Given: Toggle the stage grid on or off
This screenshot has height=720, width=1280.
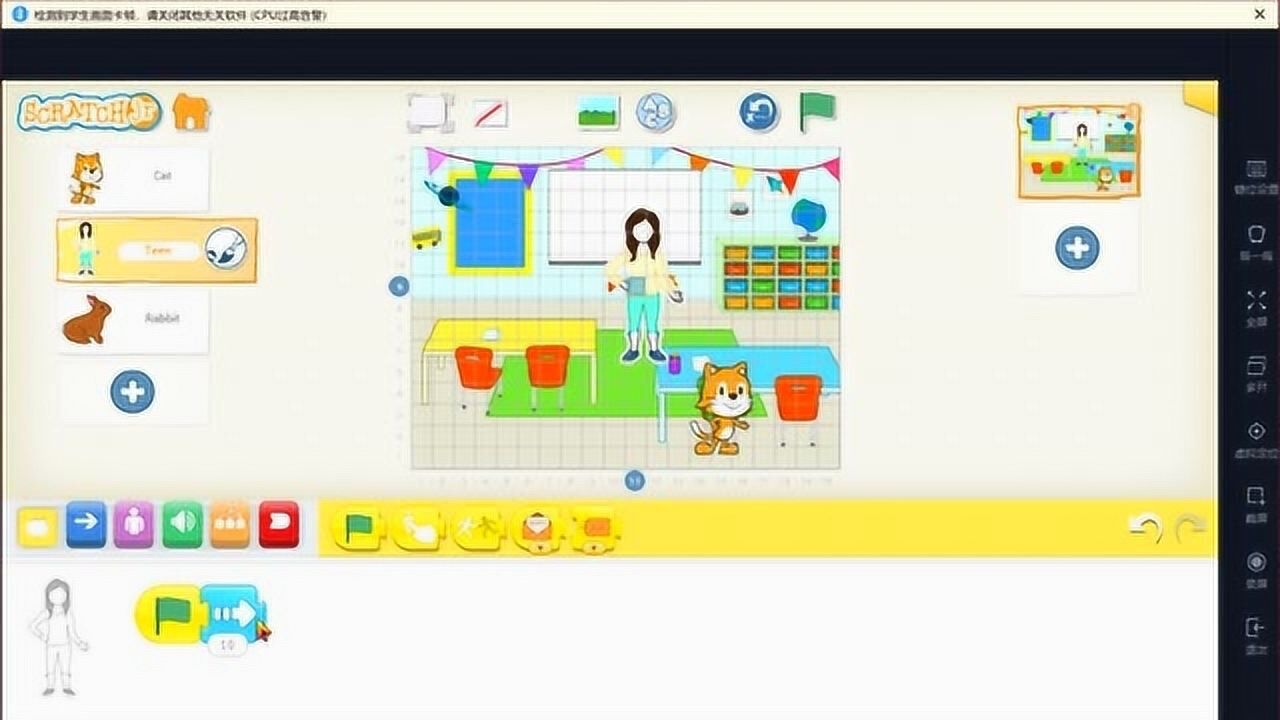Looking at the screenshot, I should [x=490, y=113].
